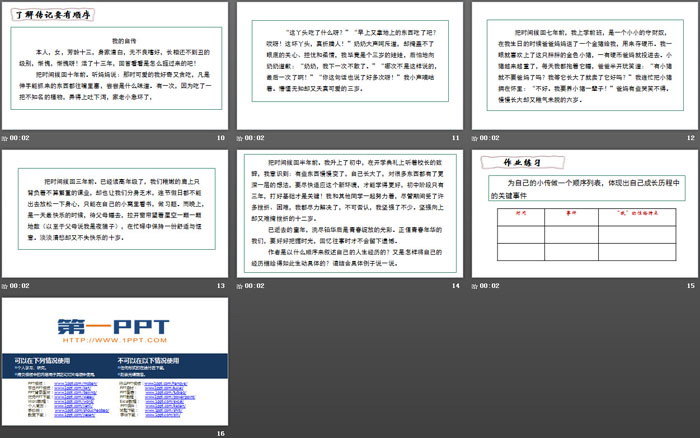700x438 pixels.
Task: Click the transition star icon under slide 11
Action: (239, 138)
